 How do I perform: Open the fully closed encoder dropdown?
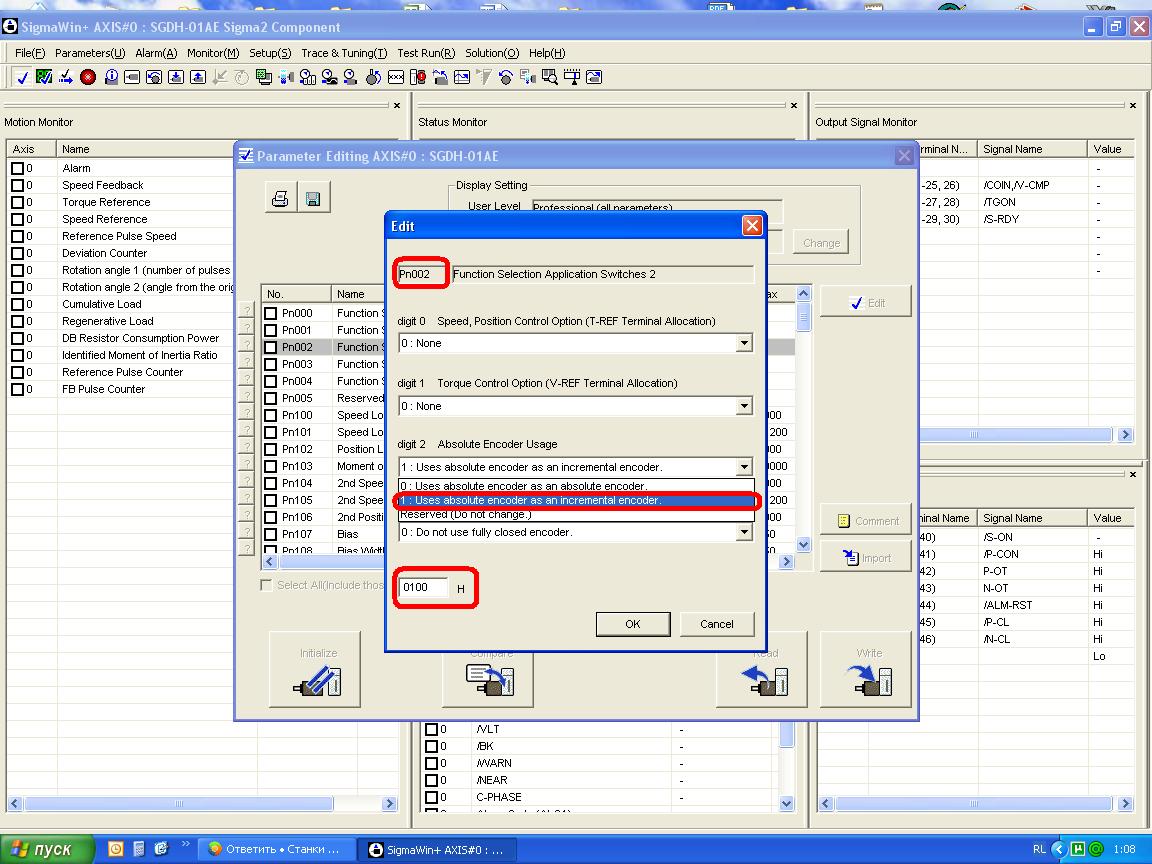pos(744,533)
